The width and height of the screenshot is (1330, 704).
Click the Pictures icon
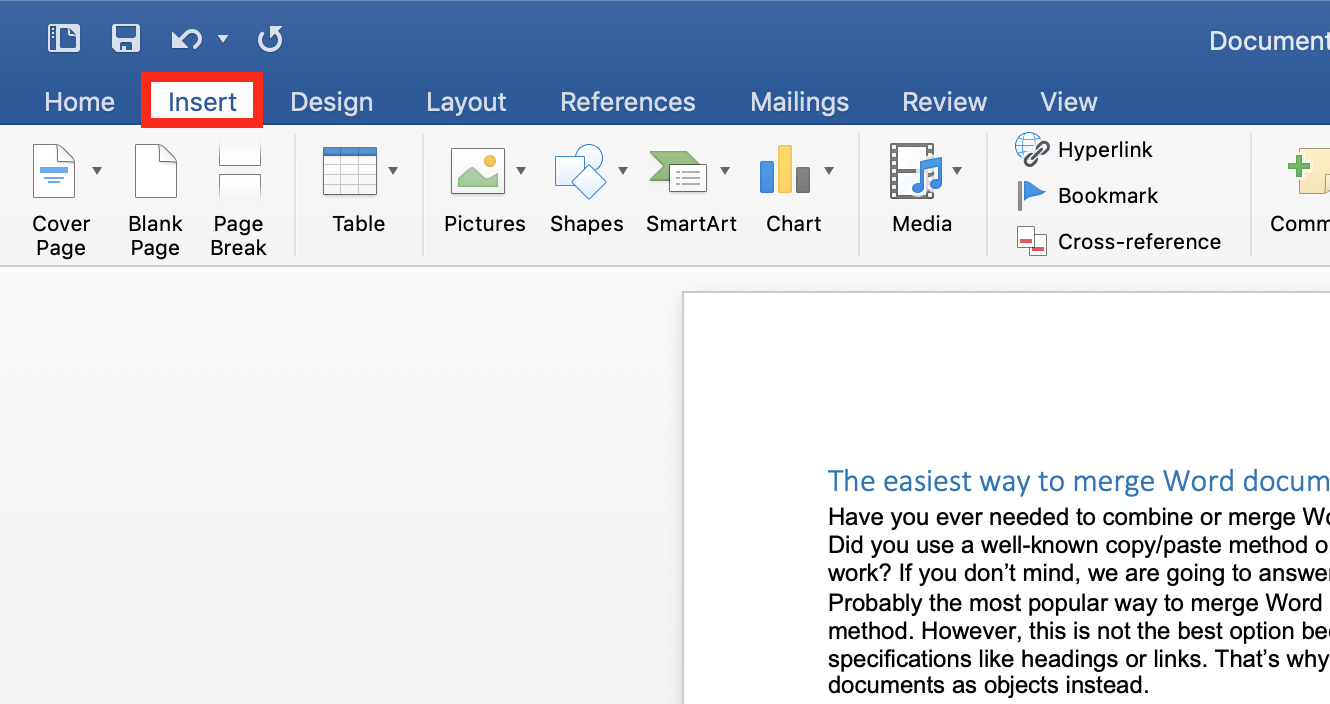477,171
